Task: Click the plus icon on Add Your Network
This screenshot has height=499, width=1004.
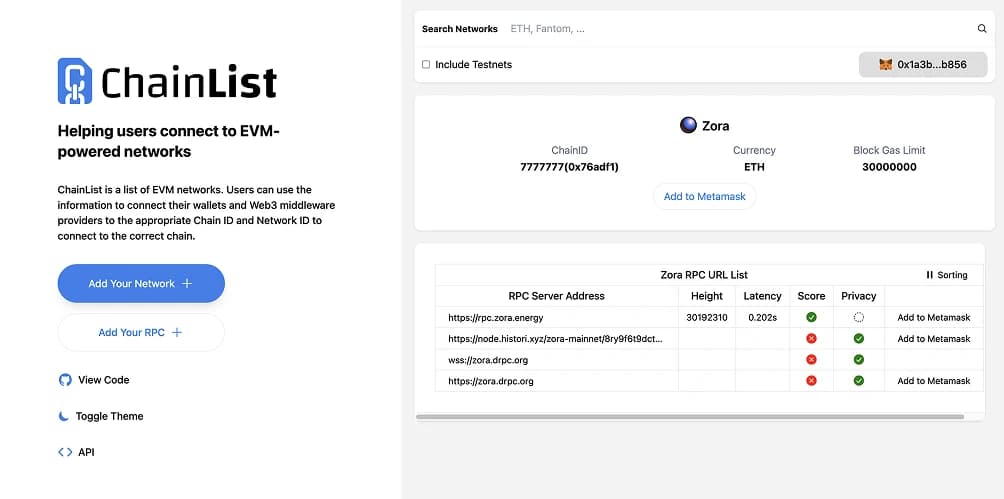Action: click(x=186, y=283)
